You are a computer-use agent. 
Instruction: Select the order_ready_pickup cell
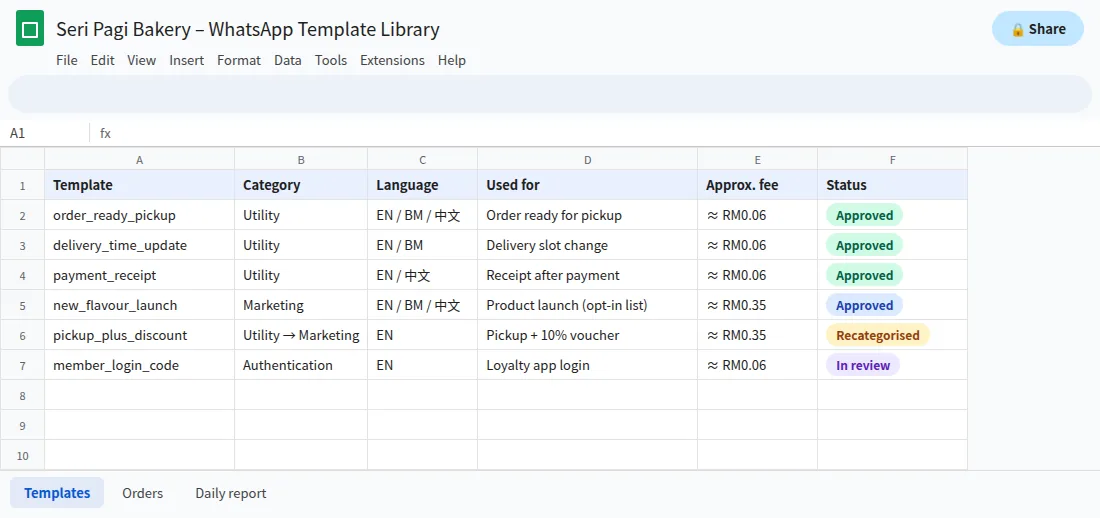(140, 215)
